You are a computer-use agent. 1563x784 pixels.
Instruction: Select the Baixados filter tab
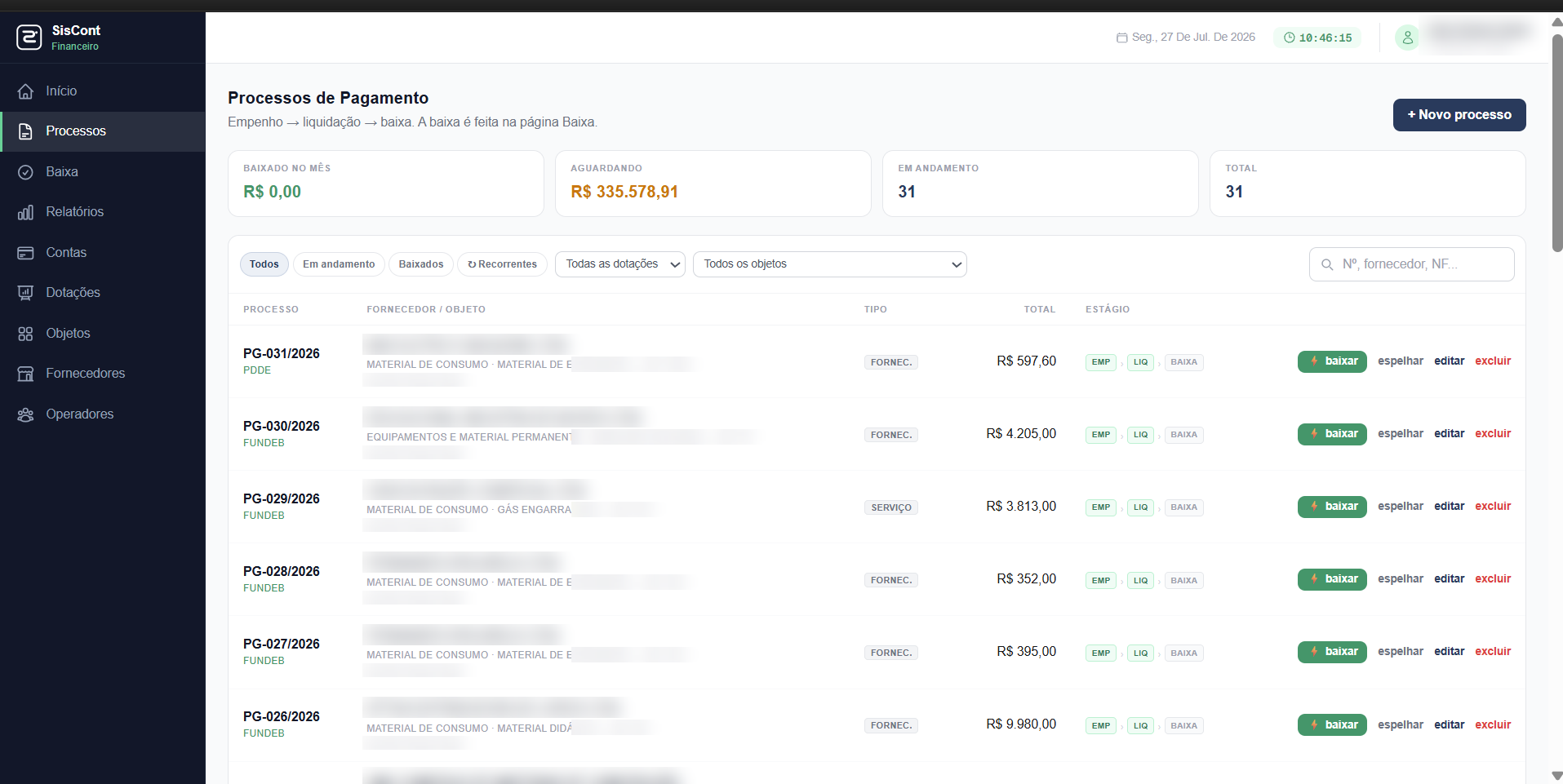pos(421,264)
